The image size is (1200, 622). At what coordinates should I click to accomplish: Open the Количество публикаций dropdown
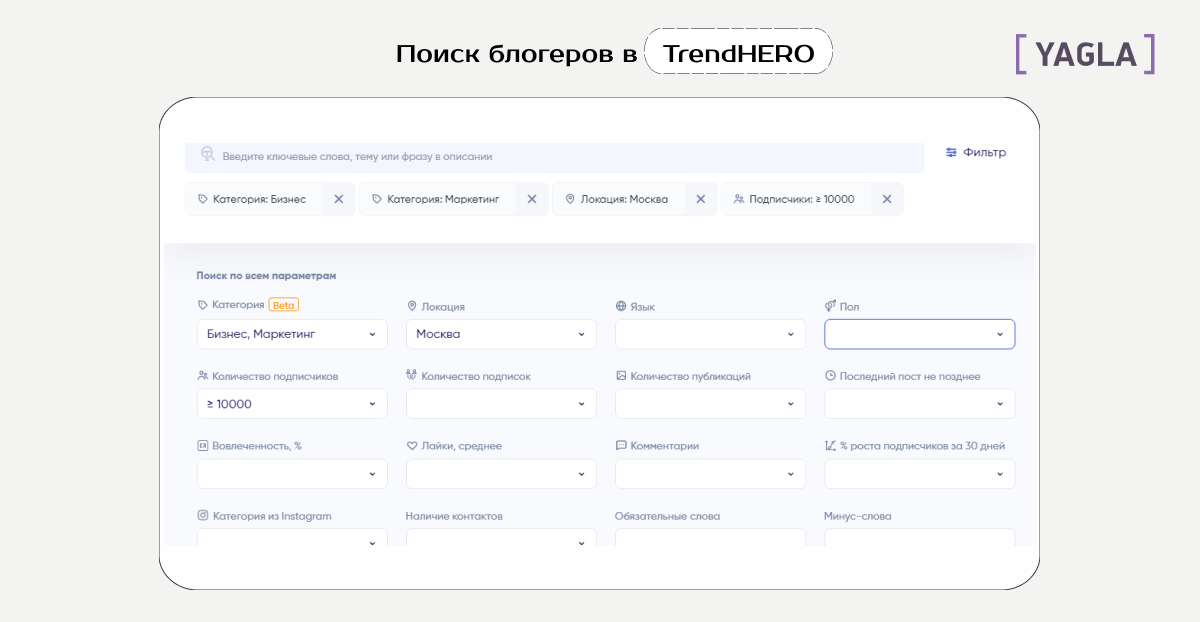click(710, 404)
